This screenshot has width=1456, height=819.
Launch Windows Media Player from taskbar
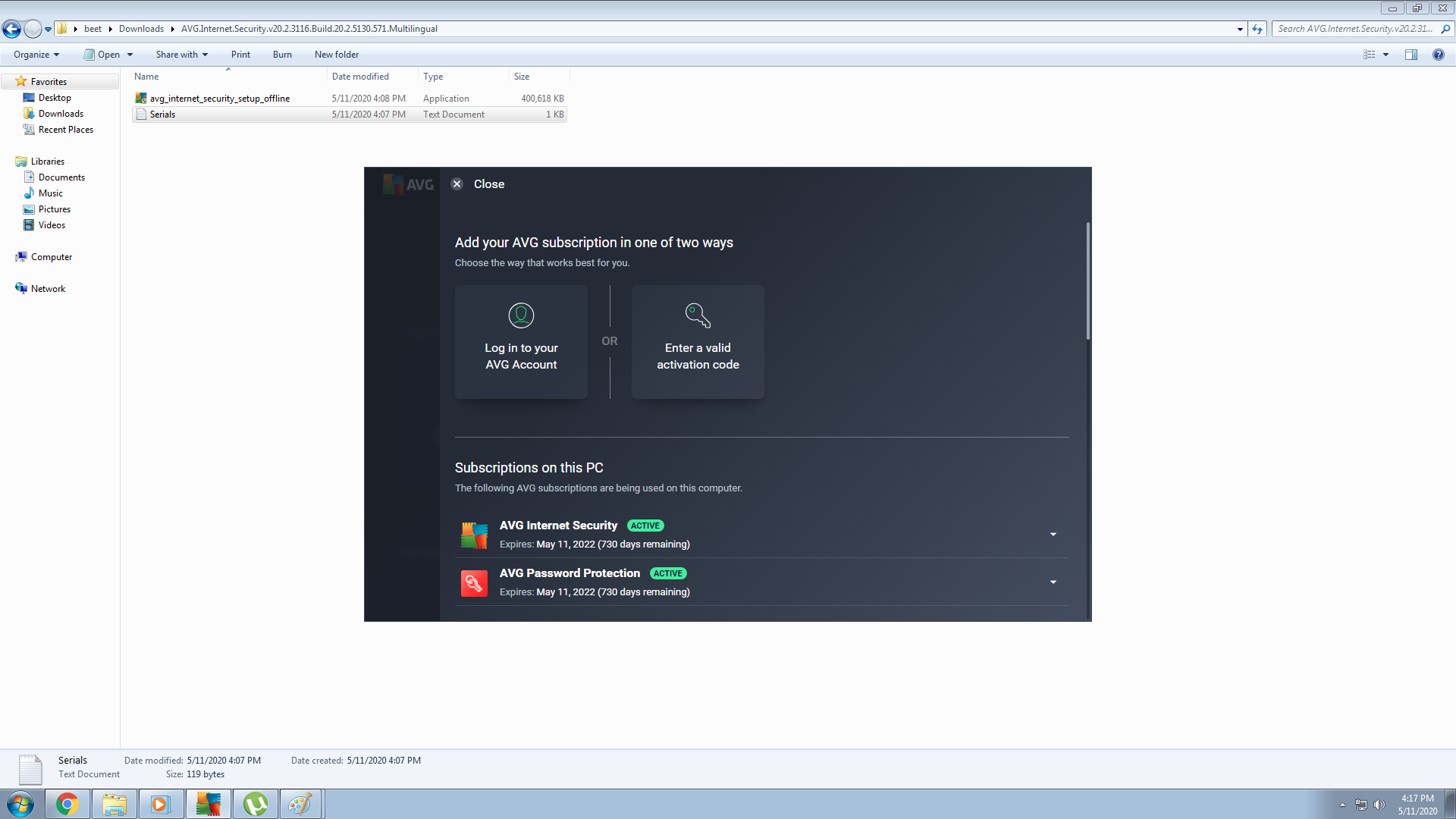coord(161,804)
